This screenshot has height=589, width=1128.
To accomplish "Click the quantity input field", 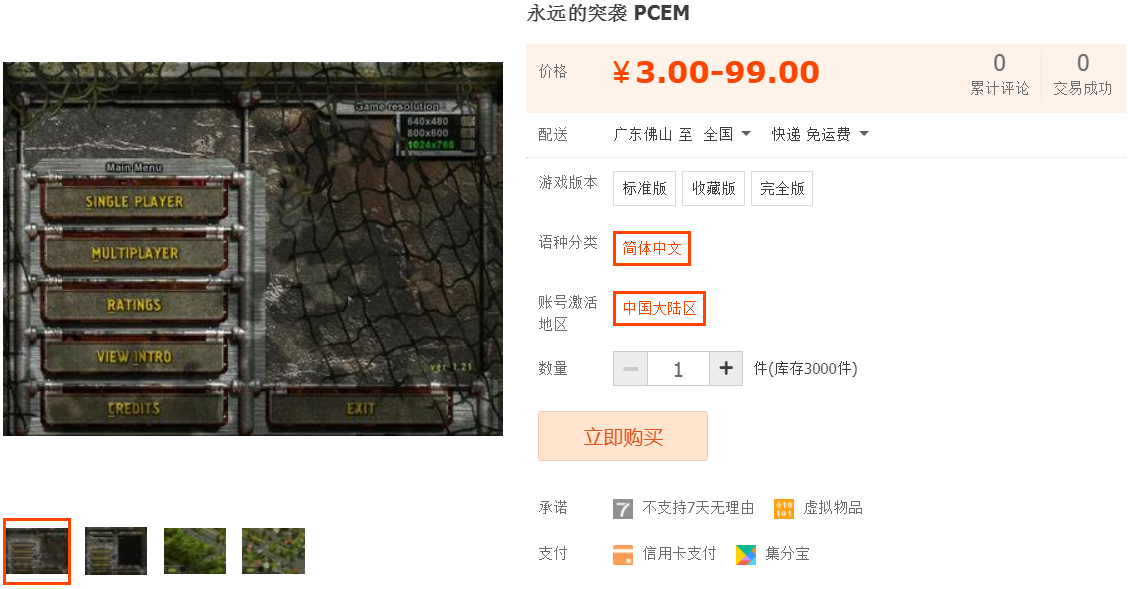I will 678,369.
